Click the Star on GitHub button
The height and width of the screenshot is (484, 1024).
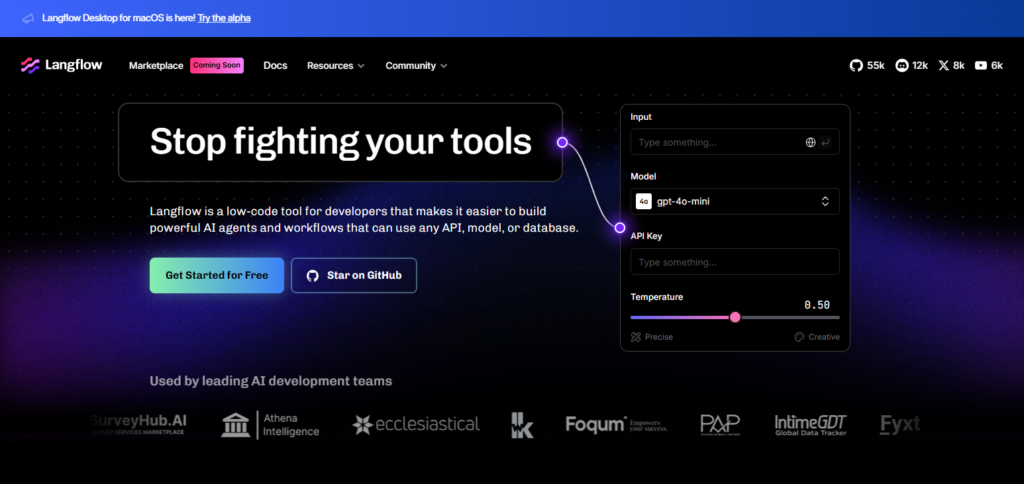pyautogui.click(x=354, y=275)
